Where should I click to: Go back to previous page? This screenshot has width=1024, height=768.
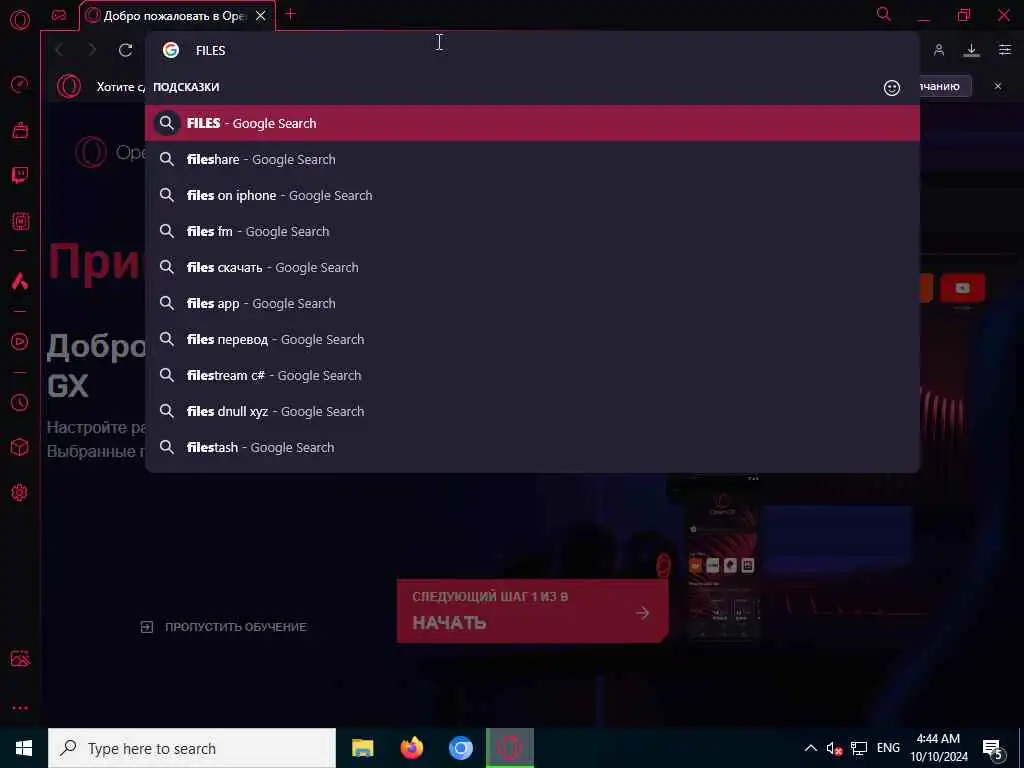[59, 50]
